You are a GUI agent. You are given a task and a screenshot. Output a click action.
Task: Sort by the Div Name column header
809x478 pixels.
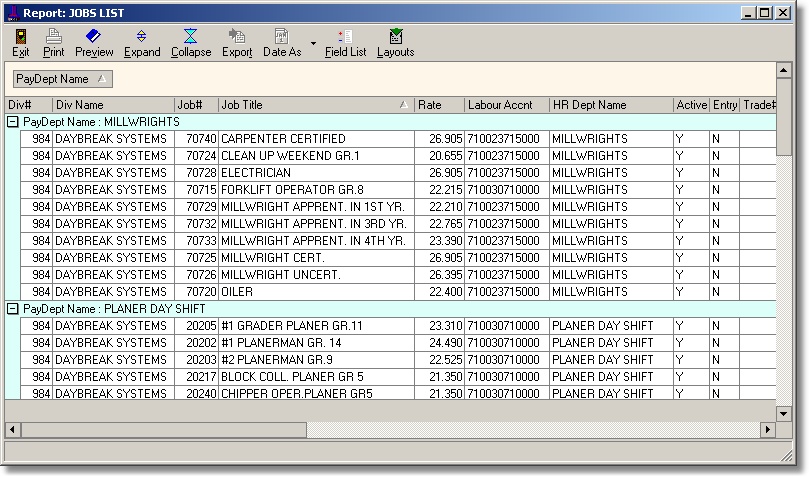coord(114,105)
